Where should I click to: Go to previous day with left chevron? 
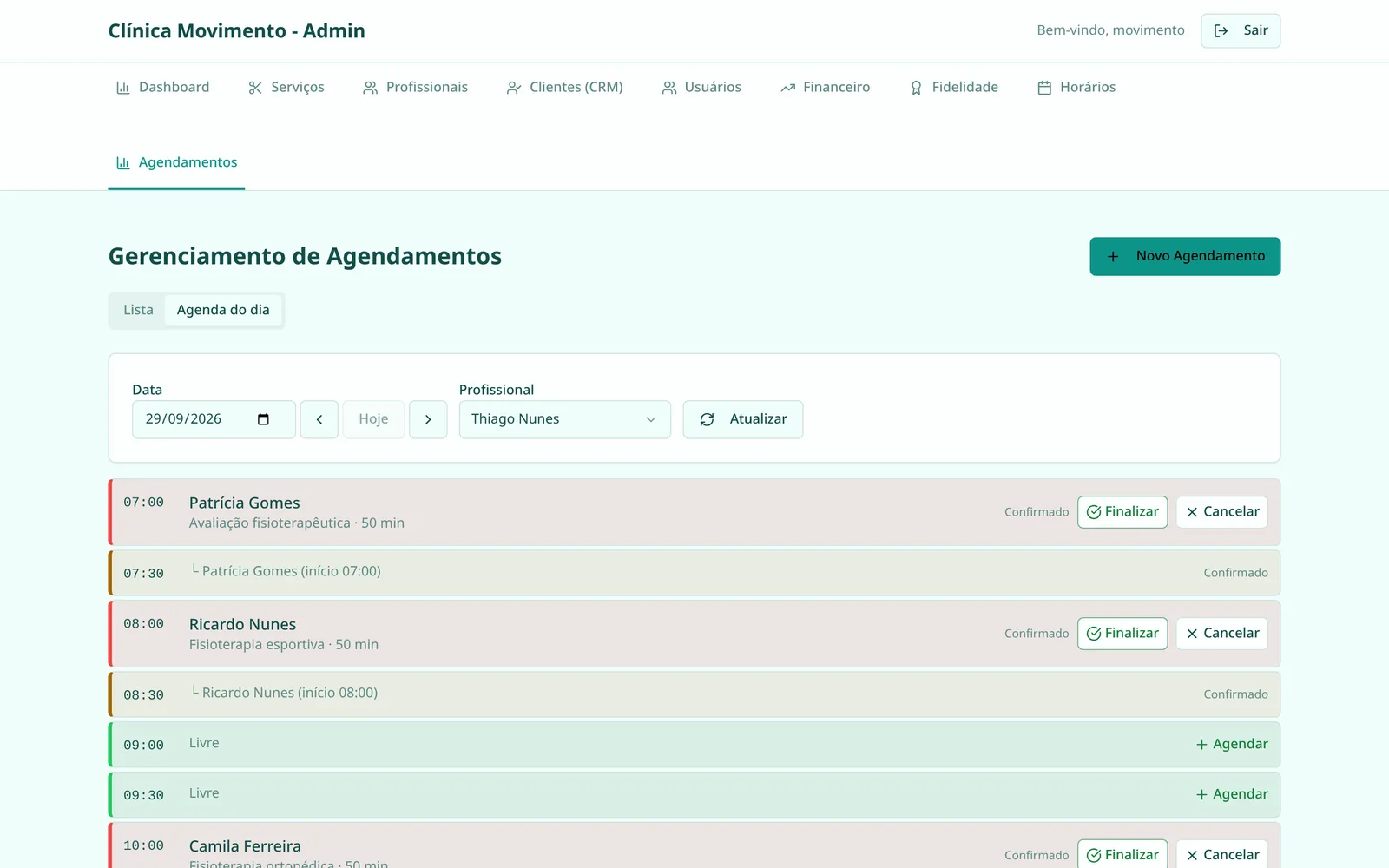[x=319, y=419]
